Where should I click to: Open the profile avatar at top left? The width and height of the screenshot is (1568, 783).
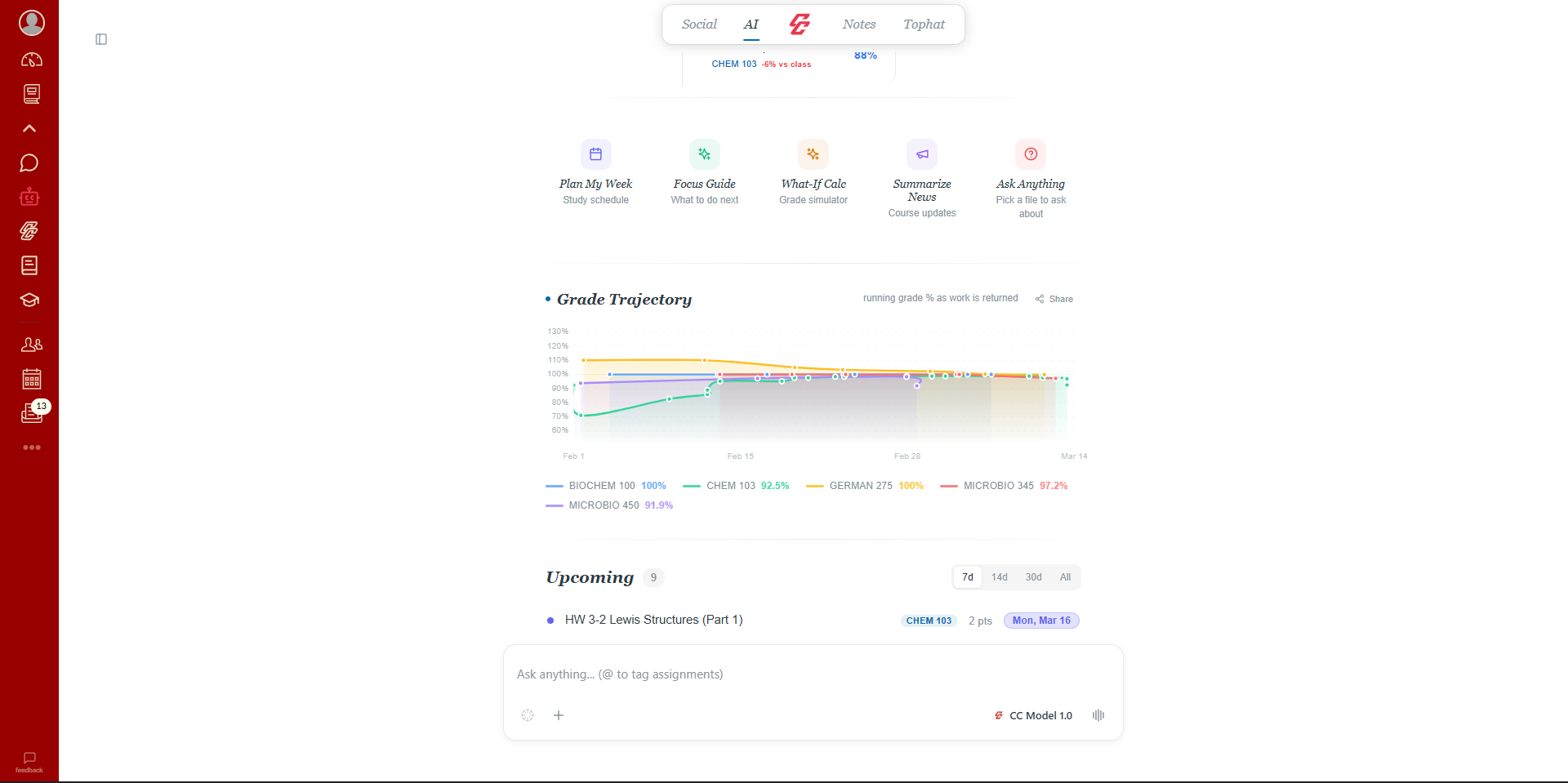(32, 23)
